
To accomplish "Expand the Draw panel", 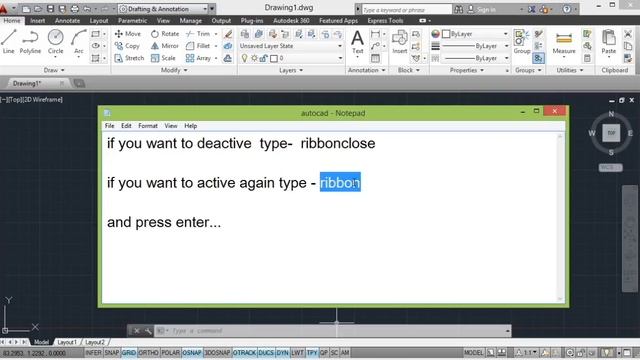I will pyautogui.click(x=54, y=70).
